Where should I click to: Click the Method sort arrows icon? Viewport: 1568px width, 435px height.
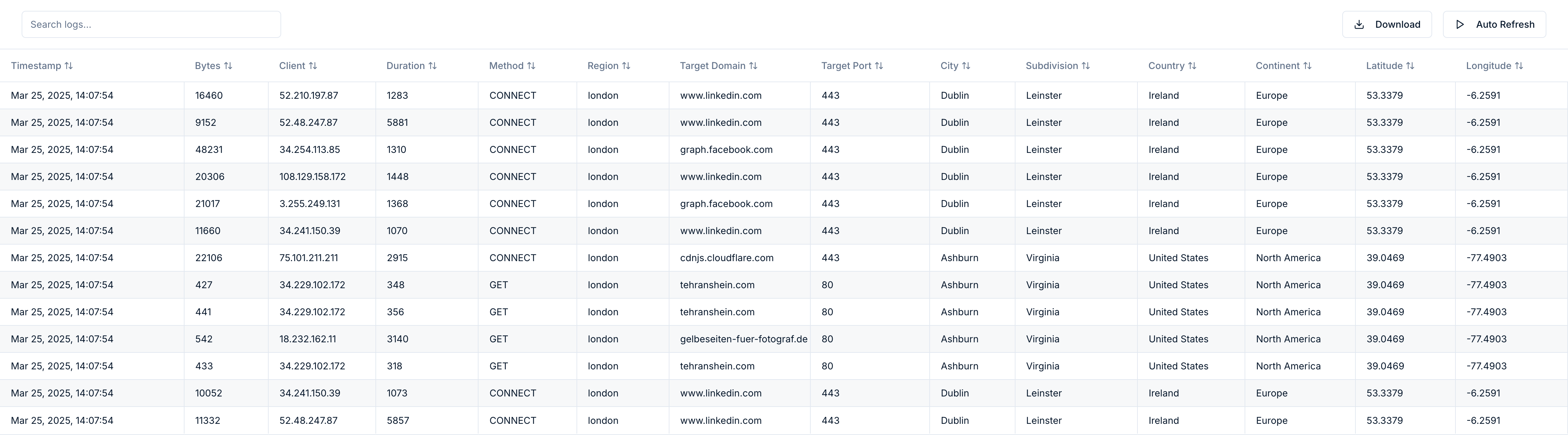pyautogui.click(x=531, y=66)
